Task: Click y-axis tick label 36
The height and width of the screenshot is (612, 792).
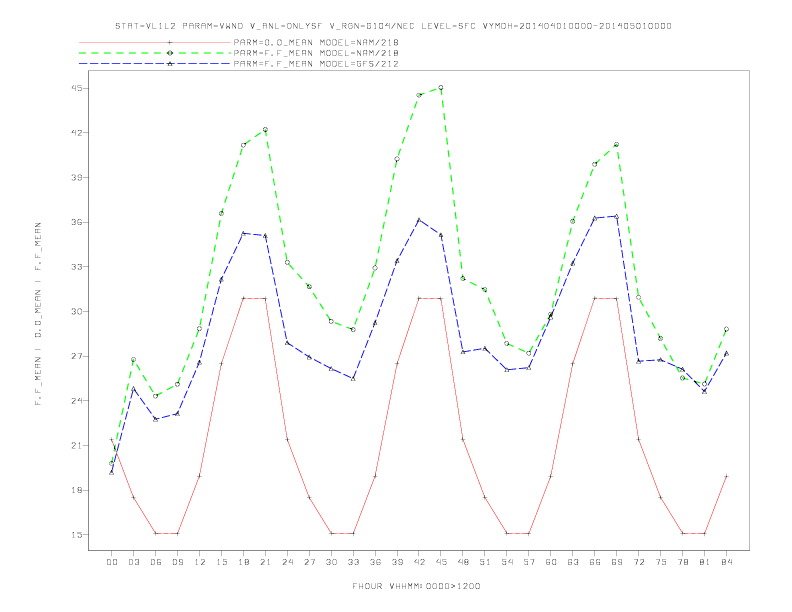Action: tap(77, 222)
